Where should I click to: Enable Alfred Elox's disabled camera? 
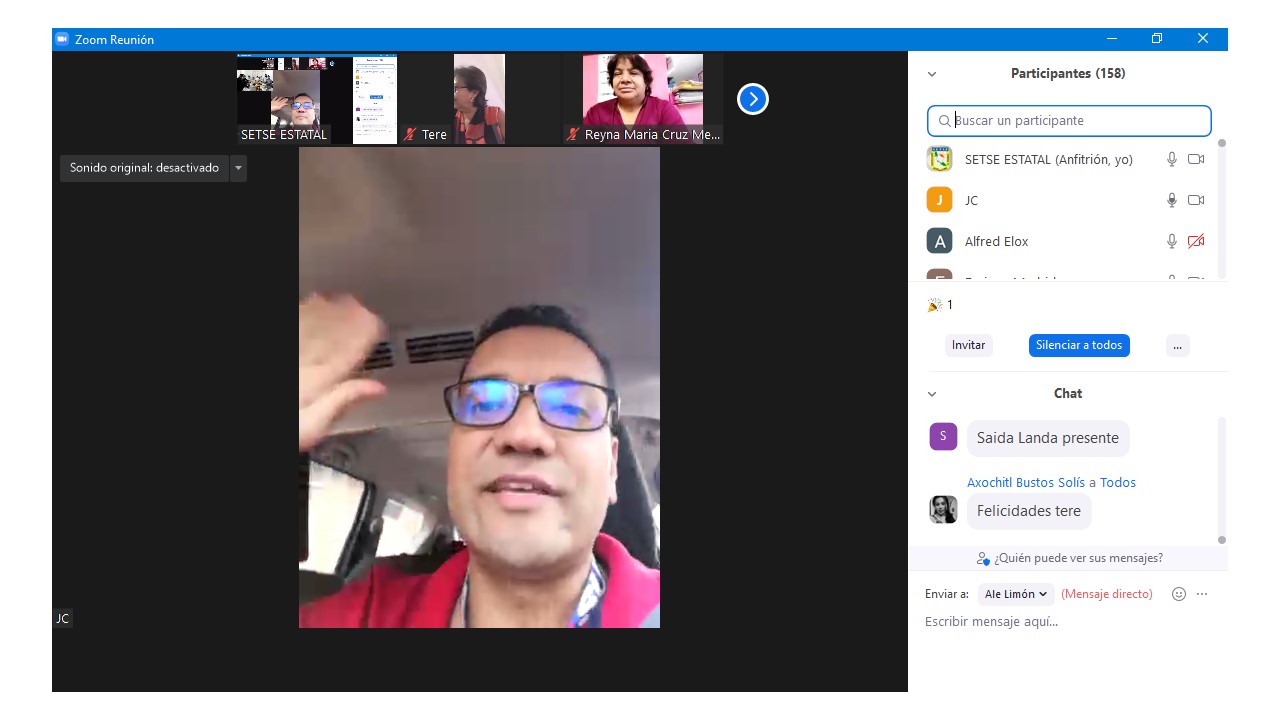tap(1195, 241)
